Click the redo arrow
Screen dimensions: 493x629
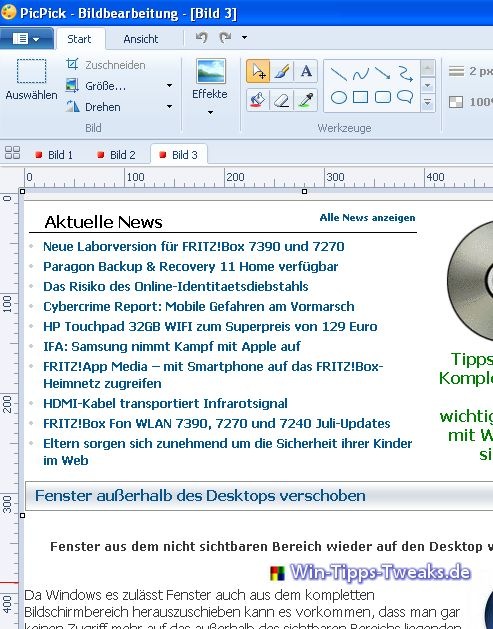point(225,38)
